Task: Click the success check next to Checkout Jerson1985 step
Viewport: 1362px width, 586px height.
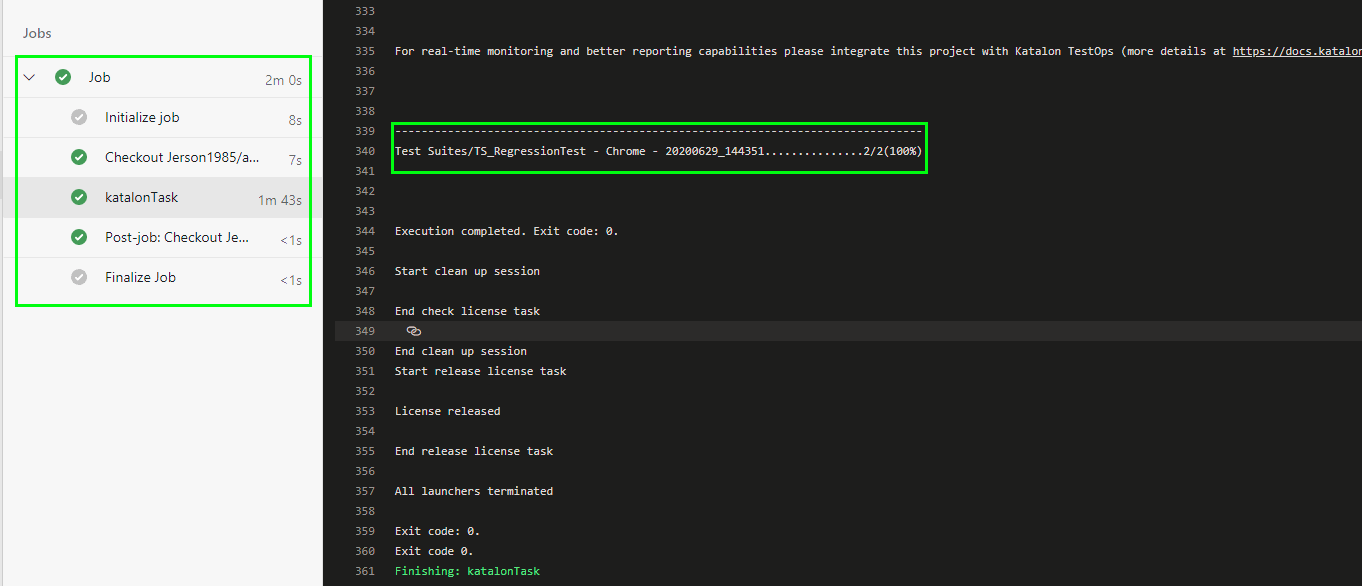Action: (x=78, y=157)
